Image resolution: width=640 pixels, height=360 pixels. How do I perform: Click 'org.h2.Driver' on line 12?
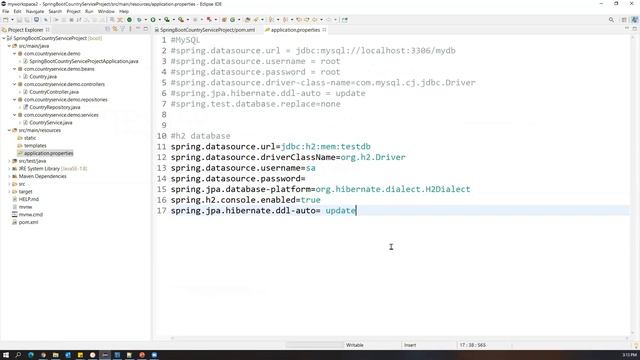[x=373, y=157]
